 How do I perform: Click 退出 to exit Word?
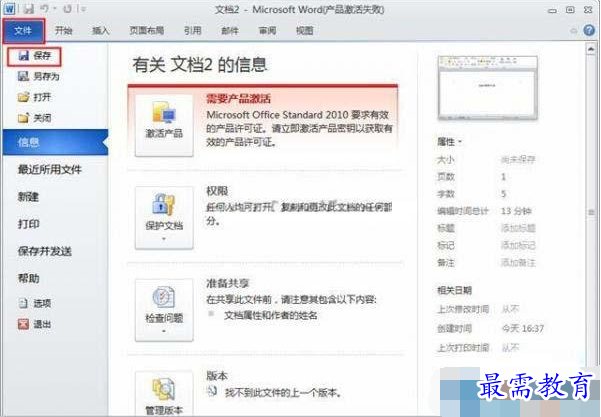click(x=34, y=324)
